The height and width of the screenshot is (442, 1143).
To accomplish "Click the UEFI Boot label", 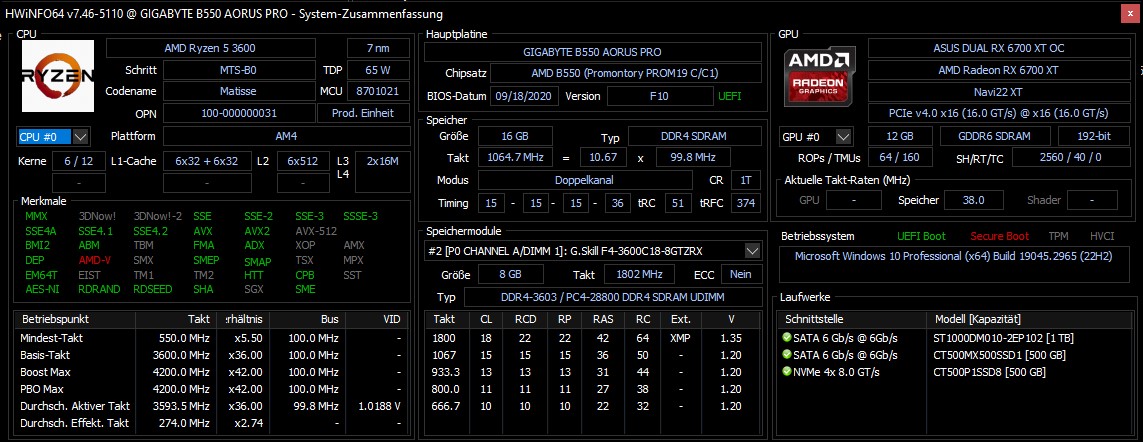I will [921, 236].
